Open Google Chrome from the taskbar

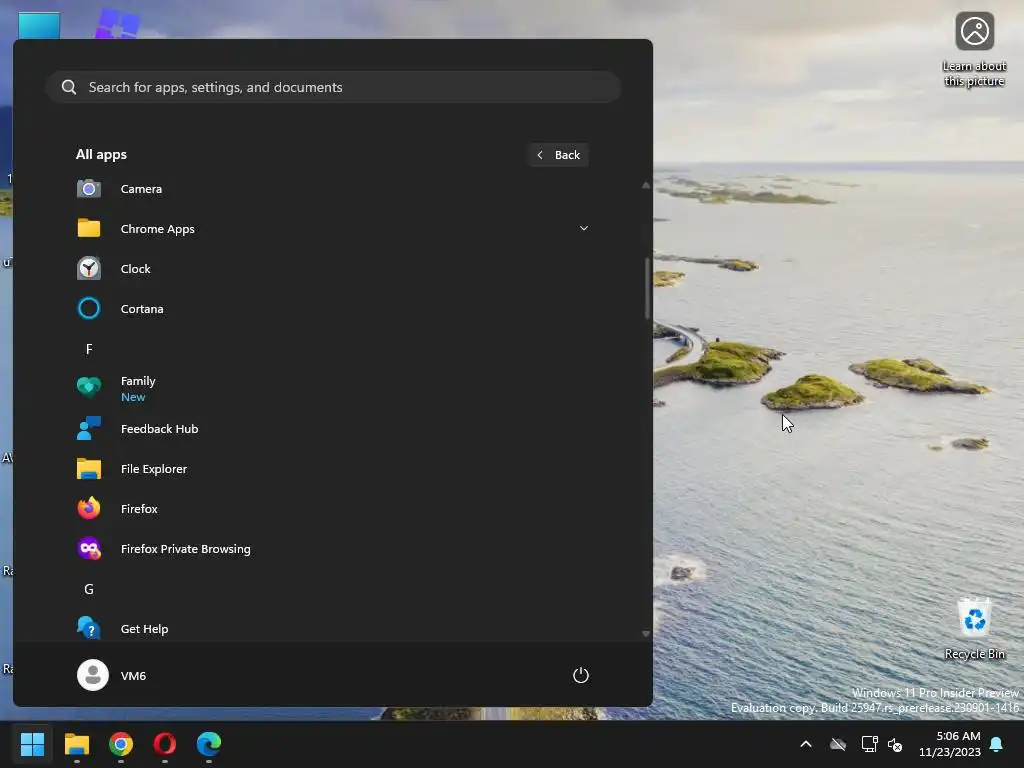[121, 744]
